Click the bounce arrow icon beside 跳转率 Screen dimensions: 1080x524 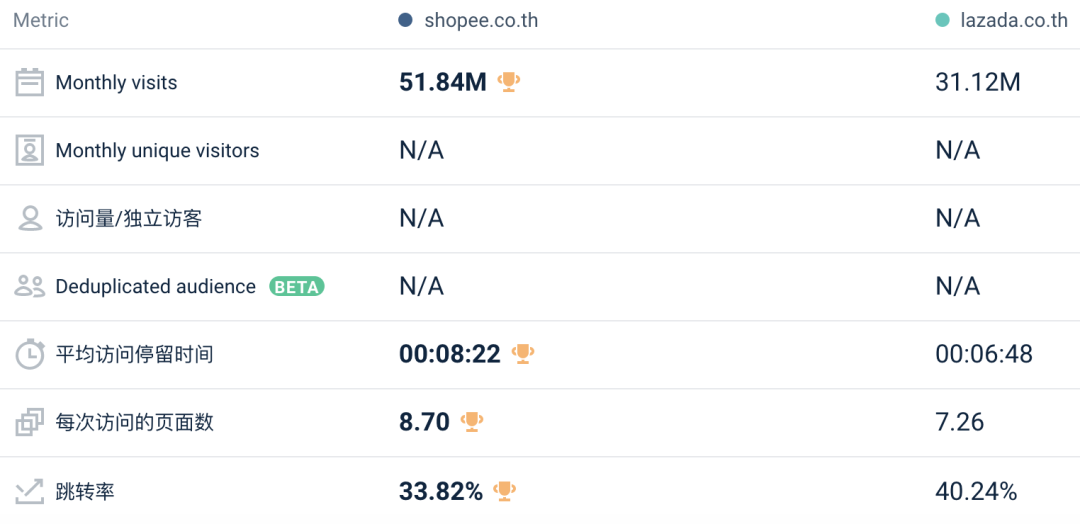30,490
